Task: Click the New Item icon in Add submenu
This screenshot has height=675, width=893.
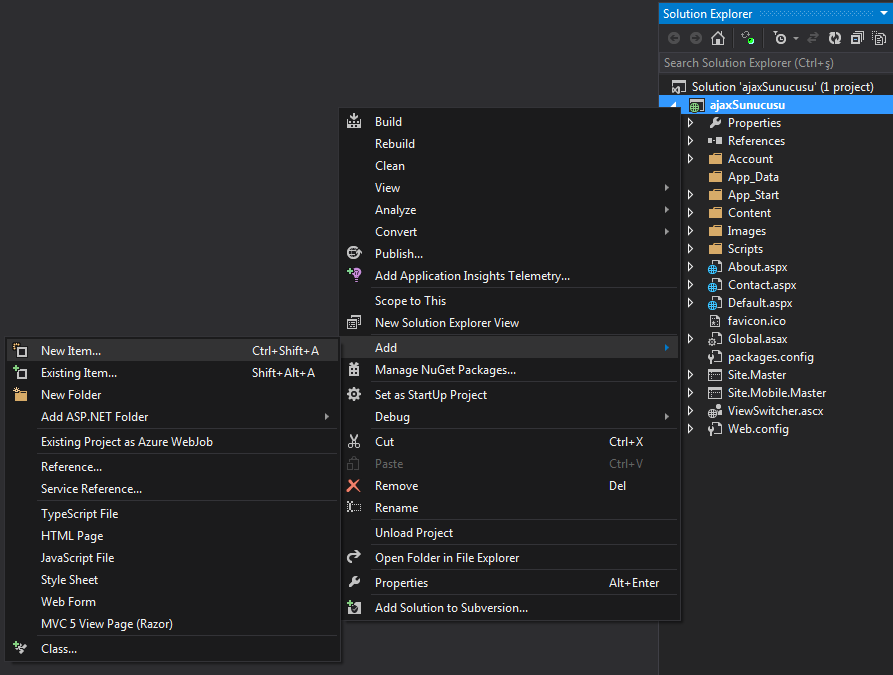Action: (x=20, y=350)
